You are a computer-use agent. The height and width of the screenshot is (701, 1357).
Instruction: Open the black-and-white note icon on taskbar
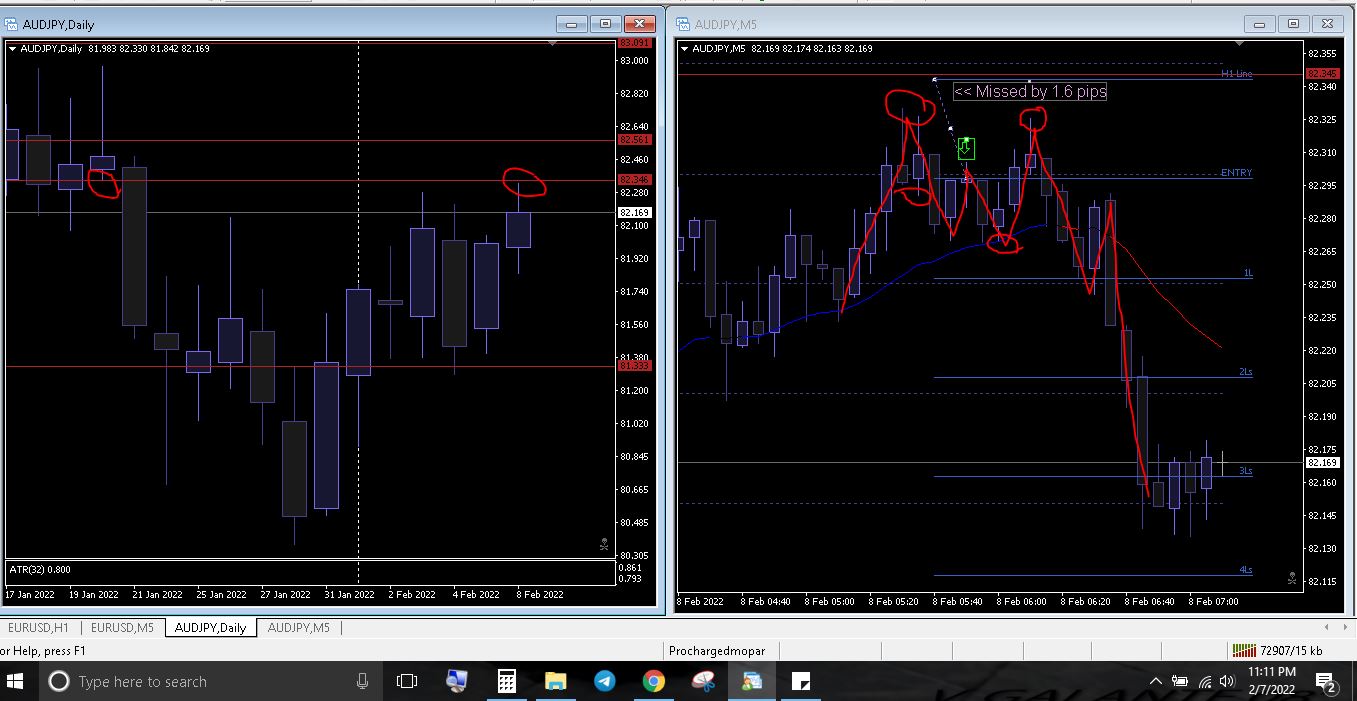801,682
